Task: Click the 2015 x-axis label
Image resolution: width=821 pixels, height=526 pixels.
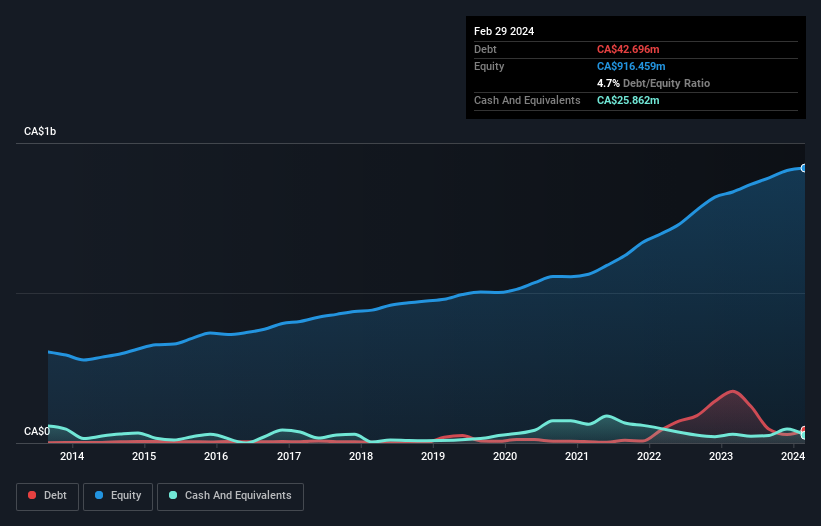Action: pos(144,456)
